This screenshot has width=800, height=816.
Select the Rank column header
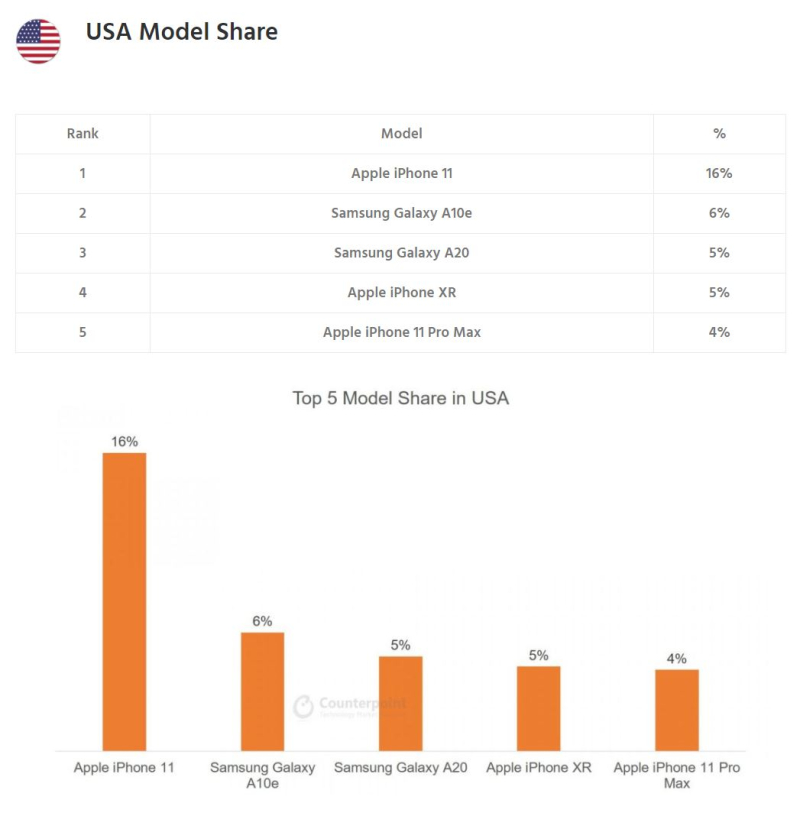coord(83,134)
